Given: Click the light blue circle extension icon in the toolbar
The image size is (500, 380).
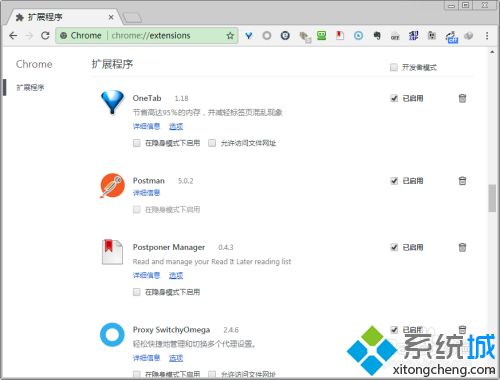Looking at the screenshot, I should point(358,35).
